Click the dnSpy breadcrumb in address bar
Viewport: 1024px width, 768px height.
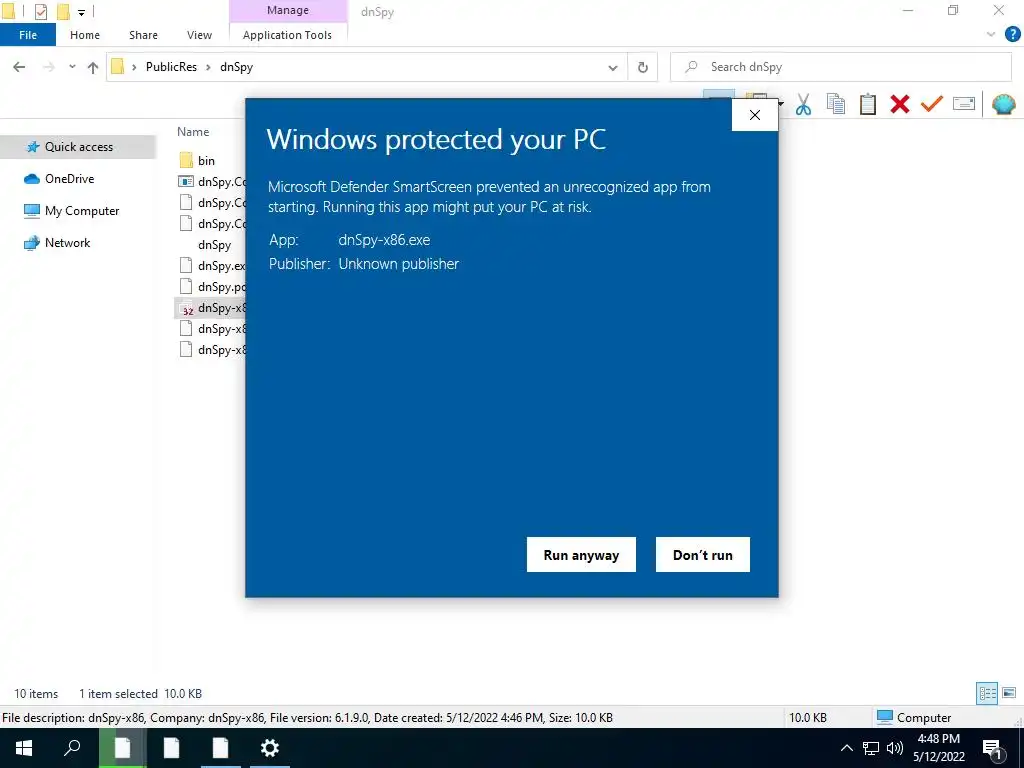click(x=236, y=67)
